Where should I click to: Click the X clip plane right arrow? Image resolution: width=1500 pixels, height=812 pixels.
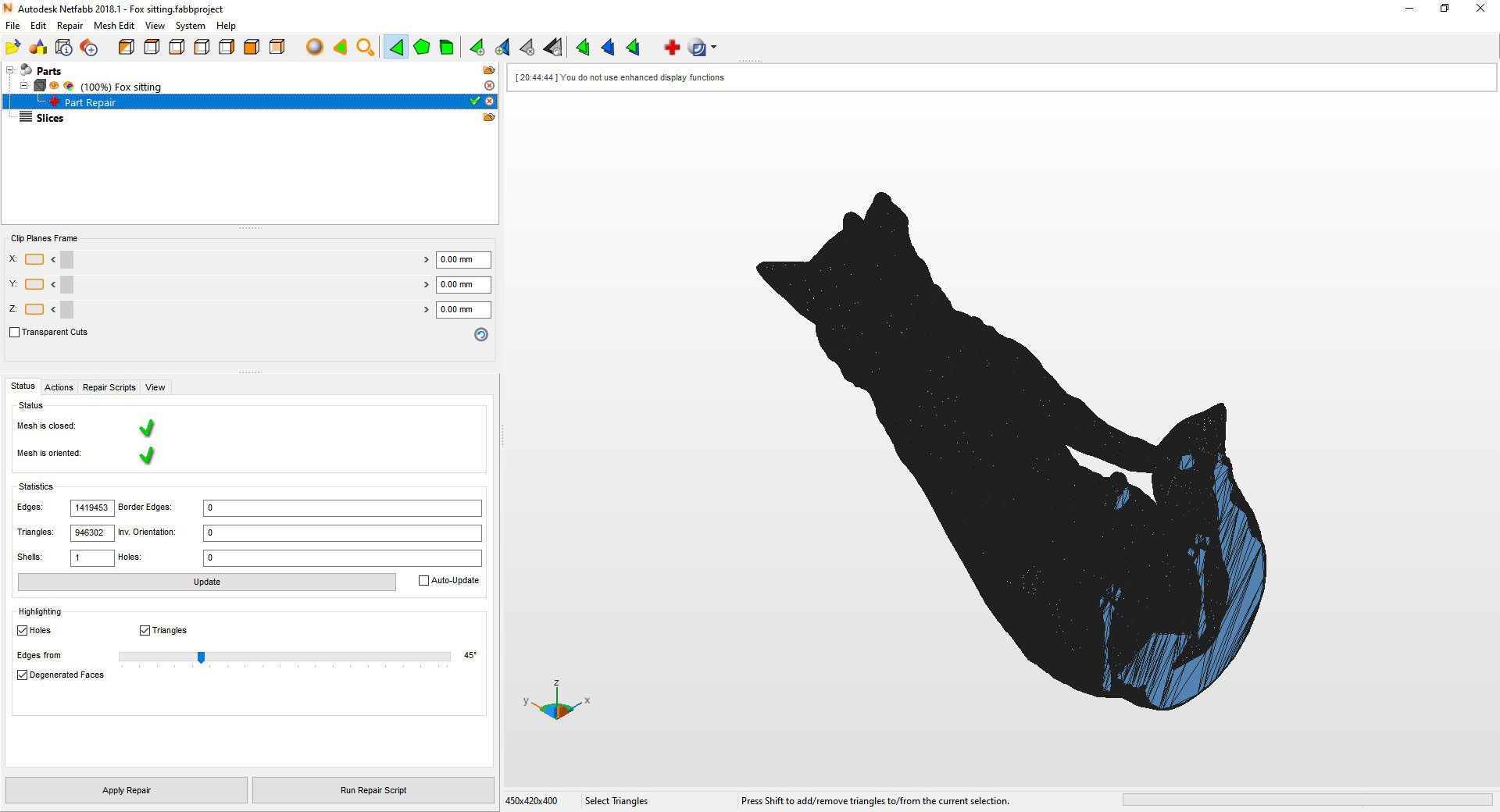[427, 259]
